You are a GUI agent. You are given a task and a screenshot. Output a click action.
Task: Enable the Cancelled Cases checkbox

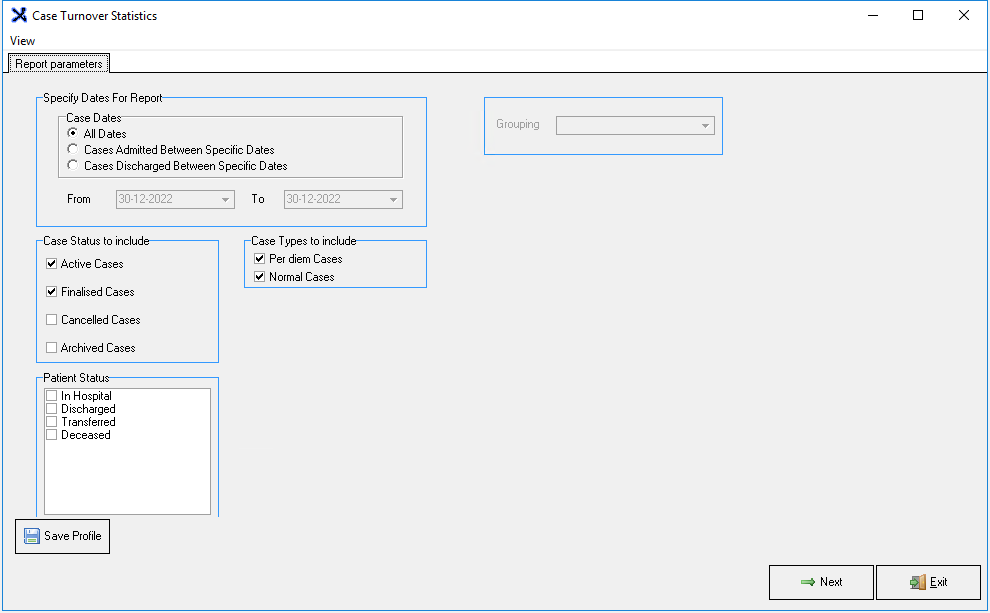52,320
